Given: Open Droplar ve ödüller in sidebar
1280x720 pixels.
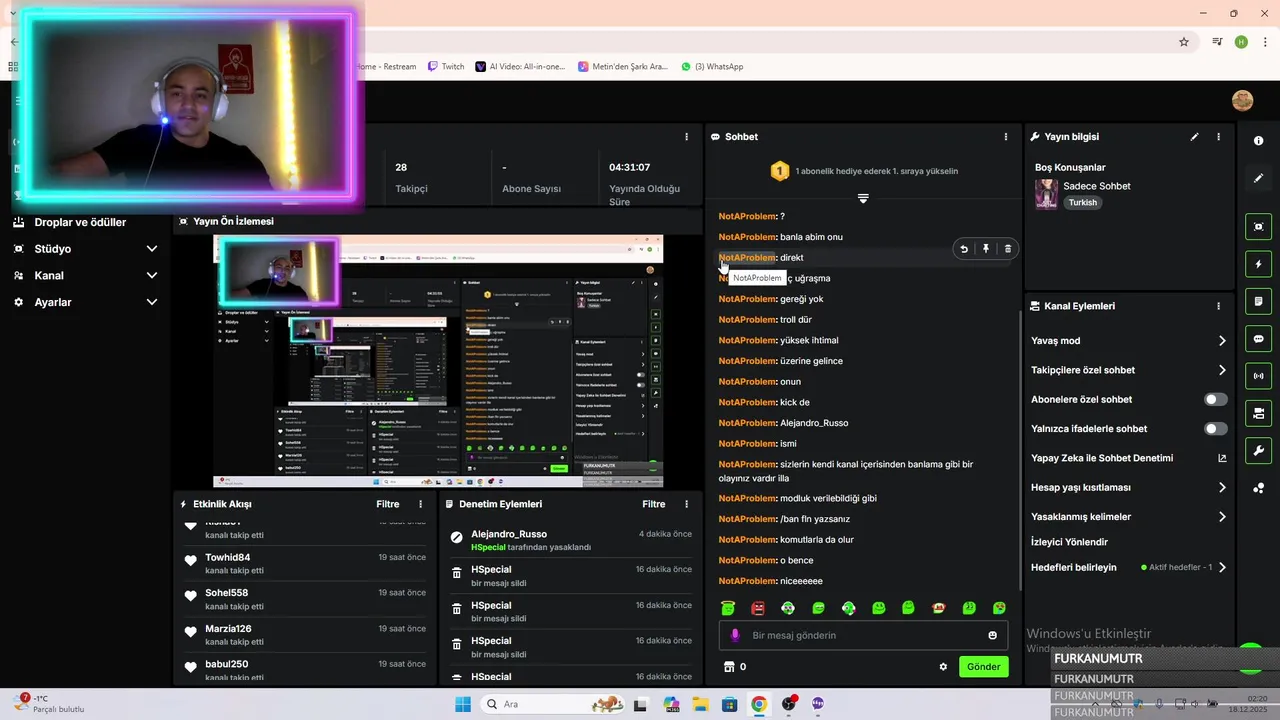Looking at the screenshot, I should point(80,222).
